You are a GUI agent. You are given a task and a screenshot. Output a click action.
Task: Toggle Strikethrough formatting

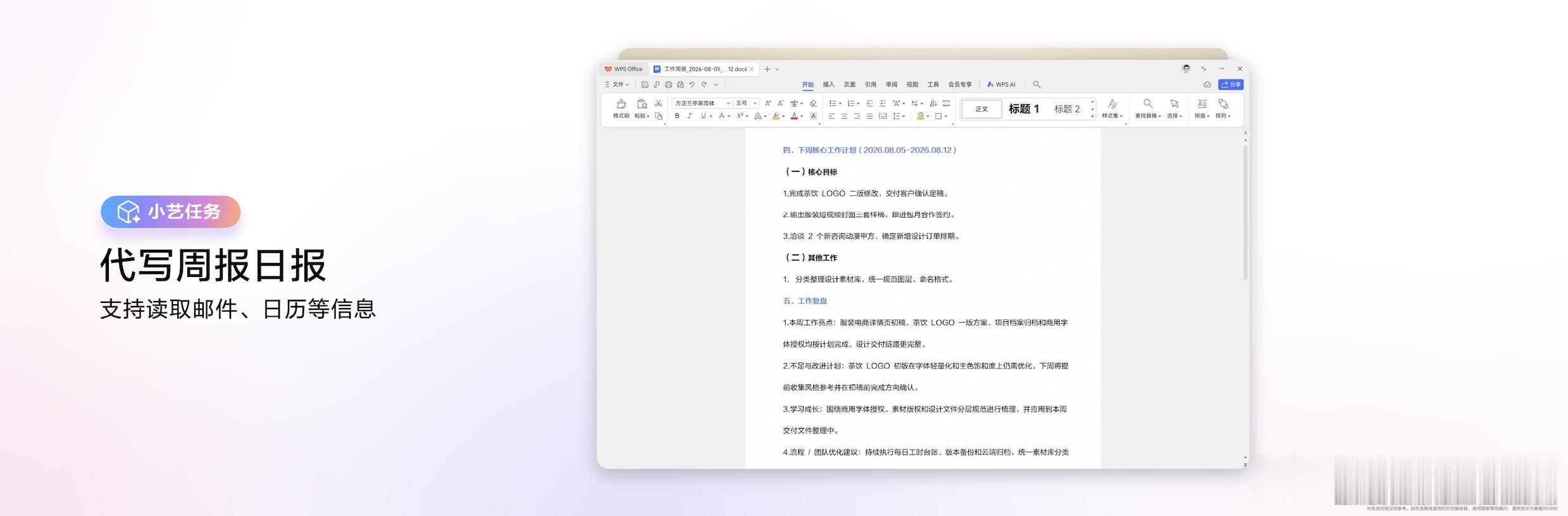point(721,116)
